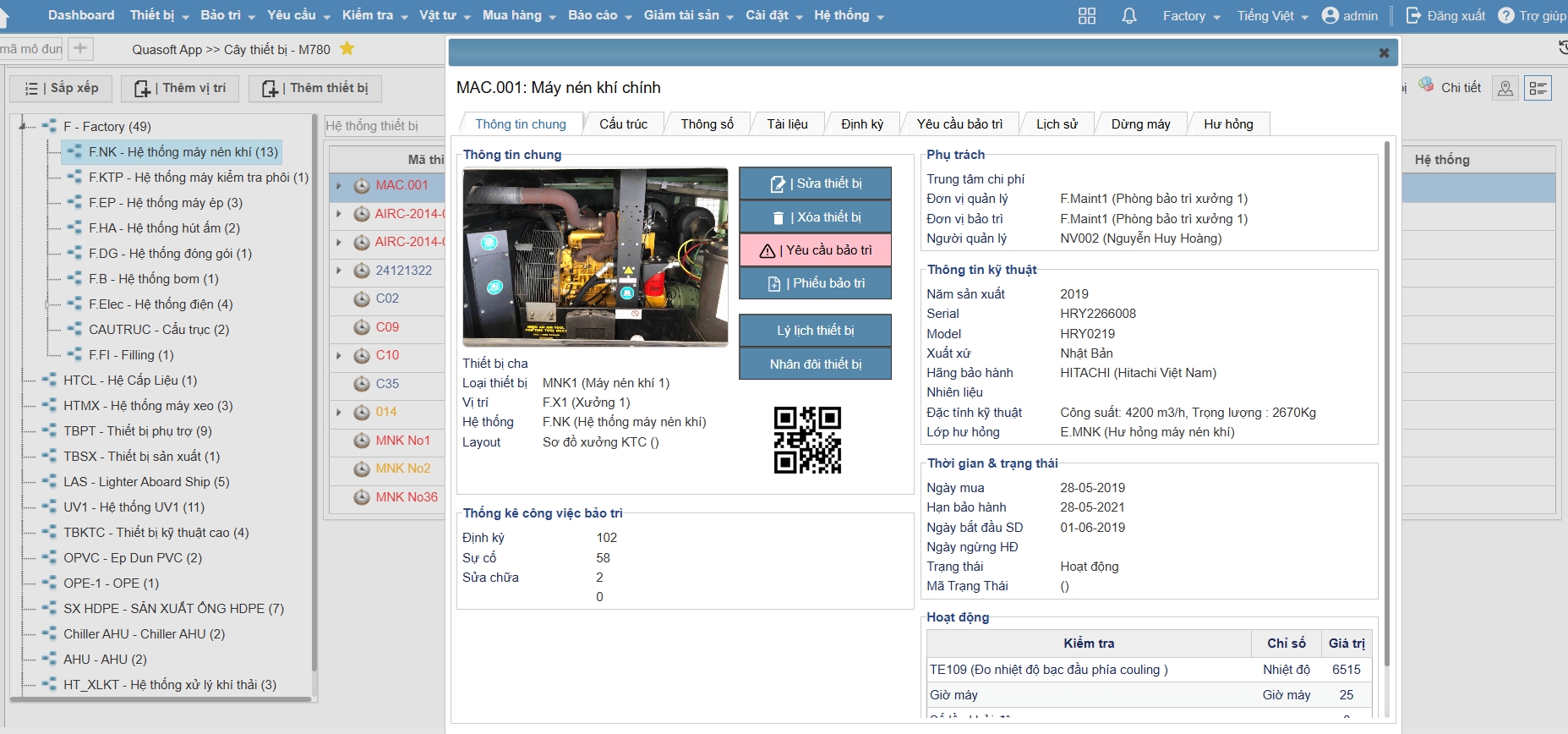Switch to the list layout view icon
Screen dimensions: 1568x734
pos(1538,88)
